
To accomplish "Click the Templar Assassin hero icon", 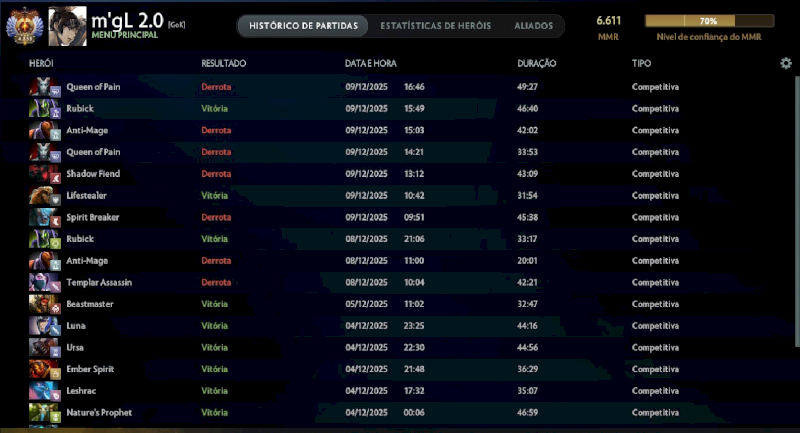I will tap(45, 283).
